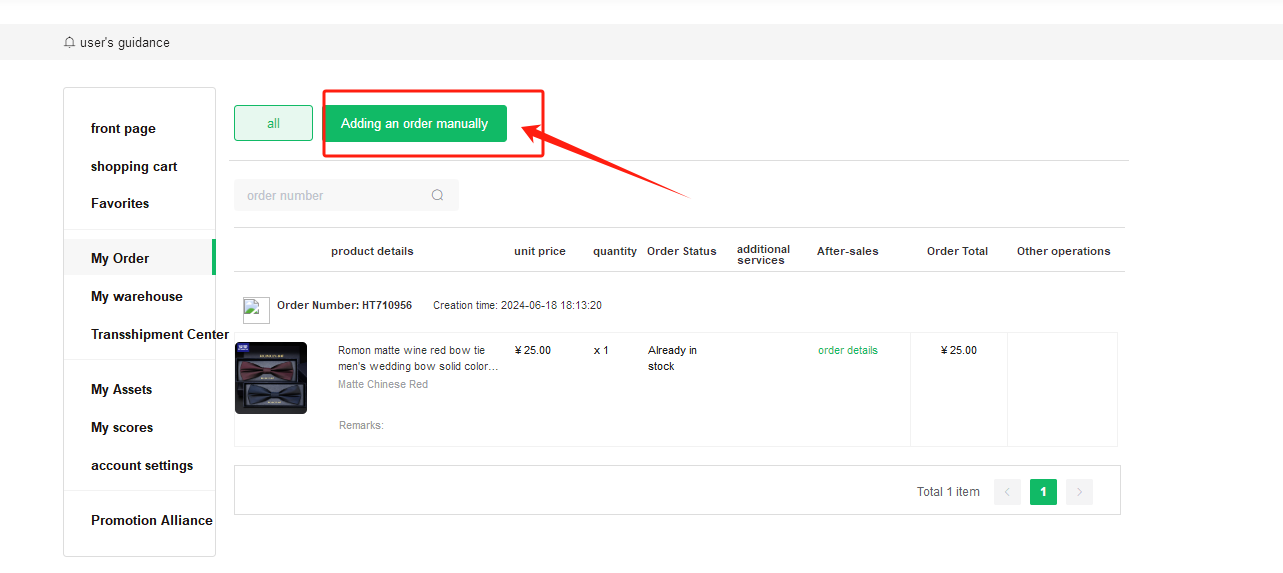Click the broken image icon beside Order Number
1283x573 pixels.
point(256,310)
